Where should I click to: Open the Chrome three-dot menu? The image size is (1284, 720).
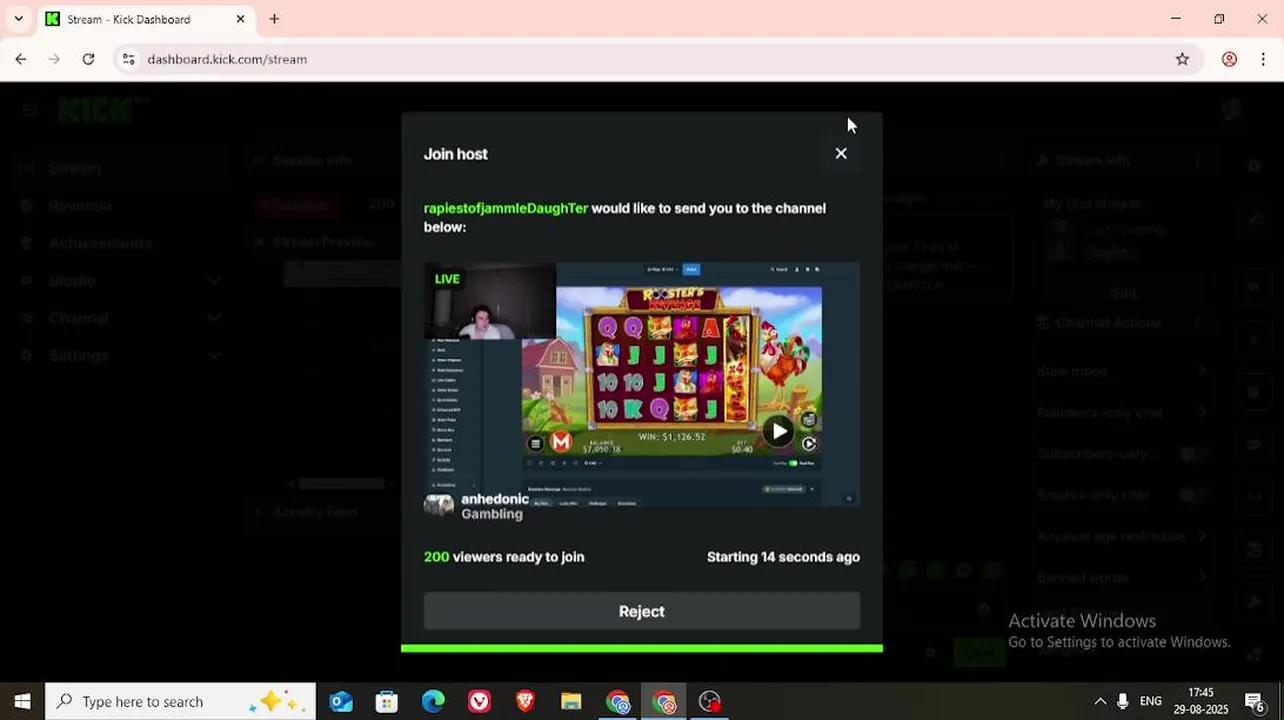coord(1263,59)
